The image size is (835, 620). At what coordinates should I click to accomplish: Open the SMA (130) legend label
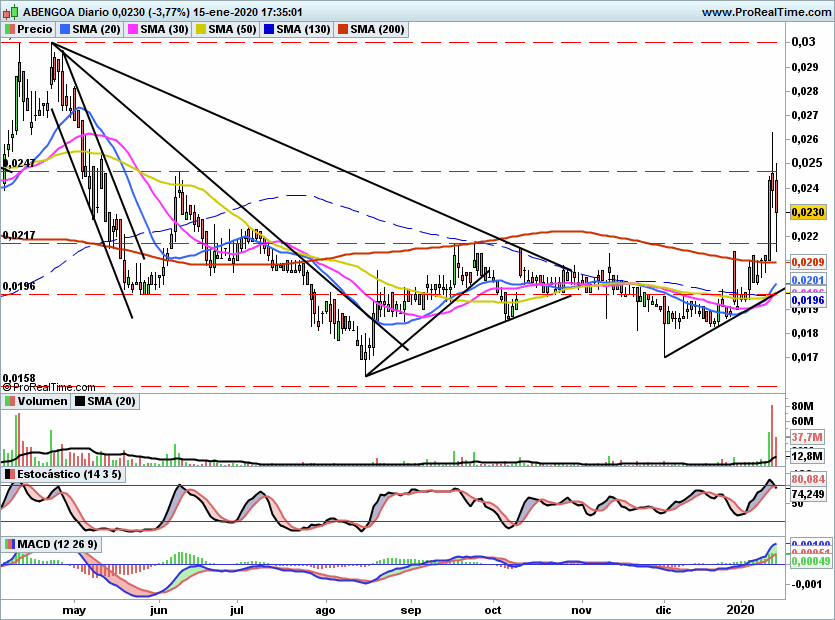304,29
